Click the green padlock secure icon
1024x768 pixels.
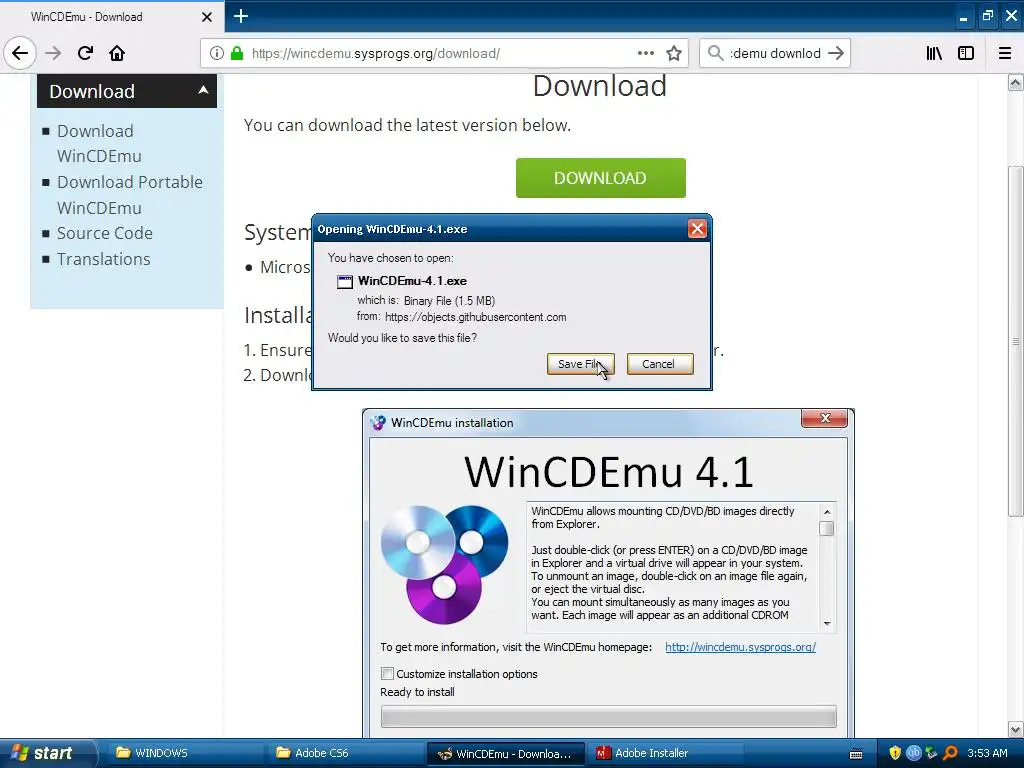coord(236,53)
